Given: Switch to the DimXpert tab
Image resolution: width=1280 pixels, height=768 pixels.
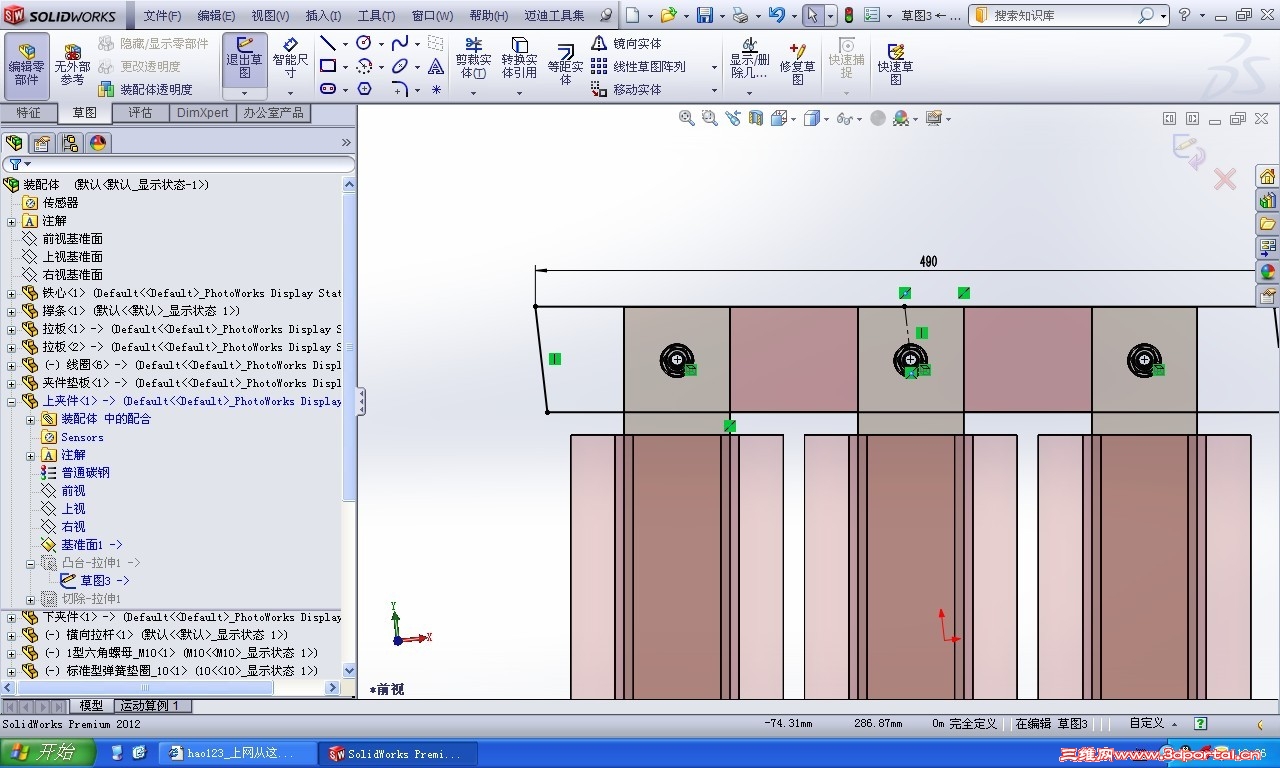Looking at the screenshot, I should [202, 113].
